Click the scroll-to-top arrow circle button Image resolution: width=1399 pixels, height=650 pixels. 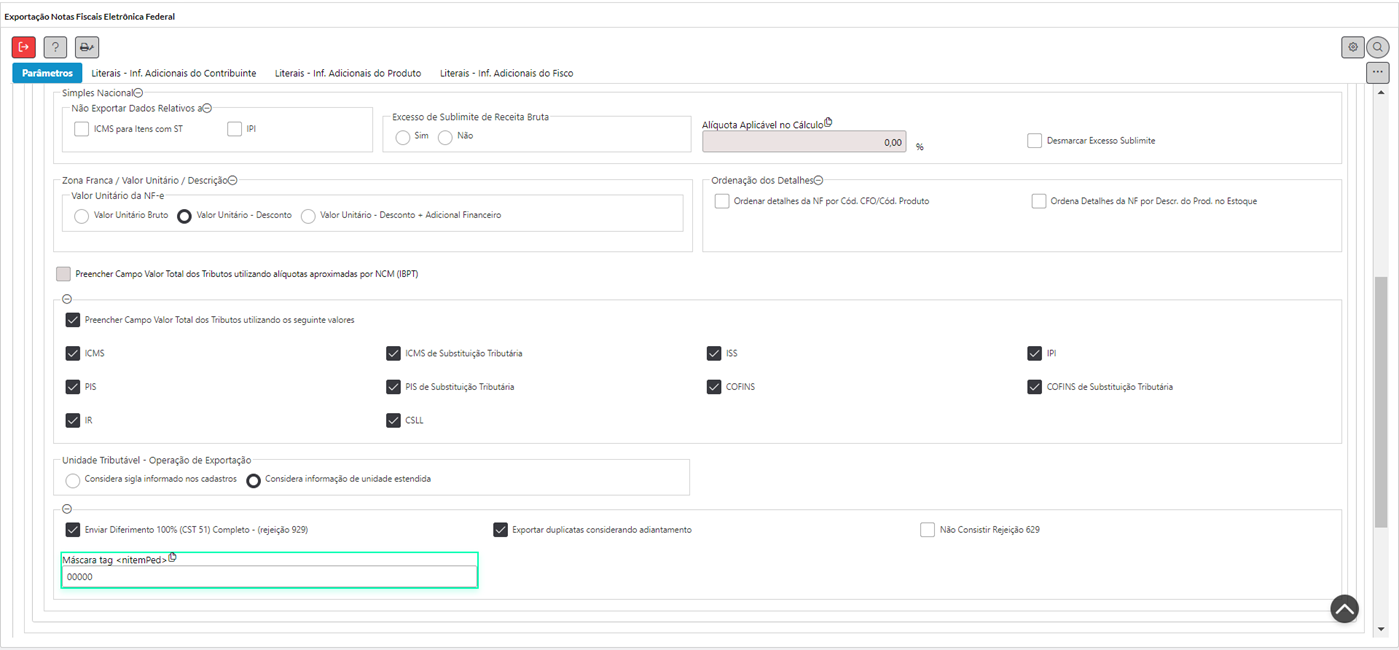(x=1344, y=608)
